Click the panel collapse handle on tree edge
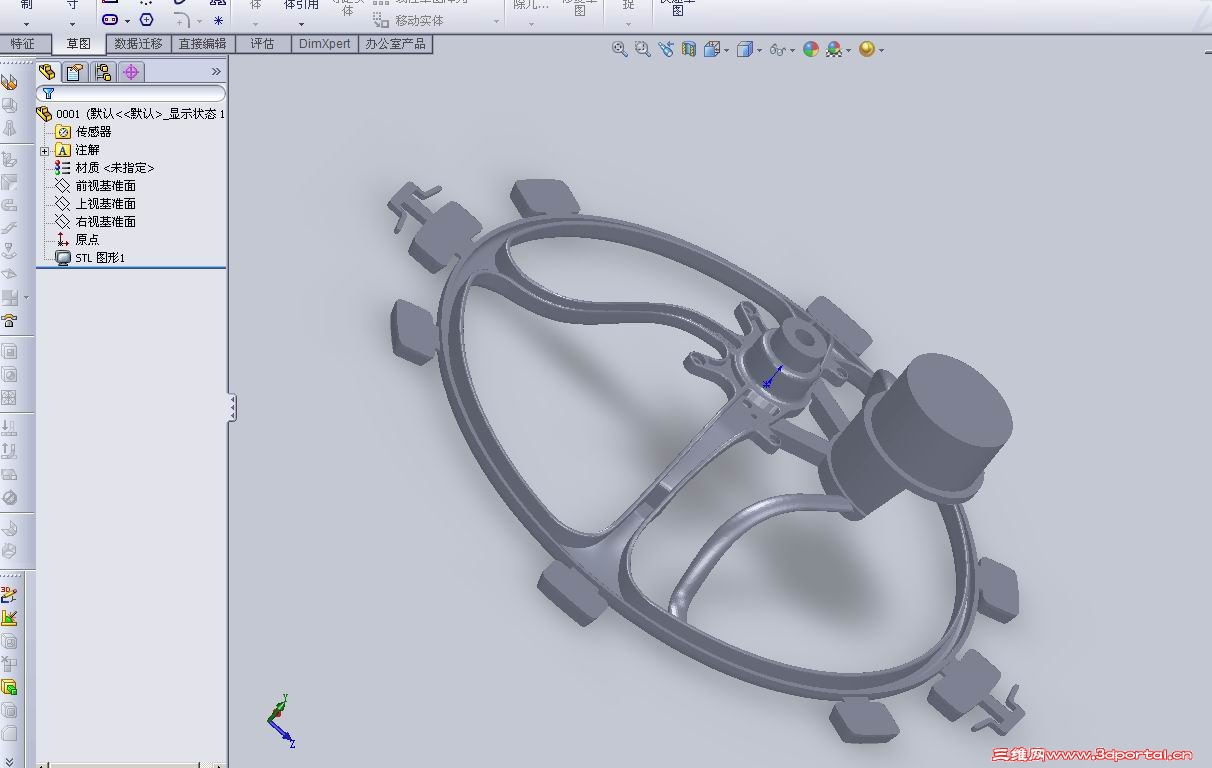Image resolution: width=1212 pixels, height=768 pixels. tap(232, 407)
